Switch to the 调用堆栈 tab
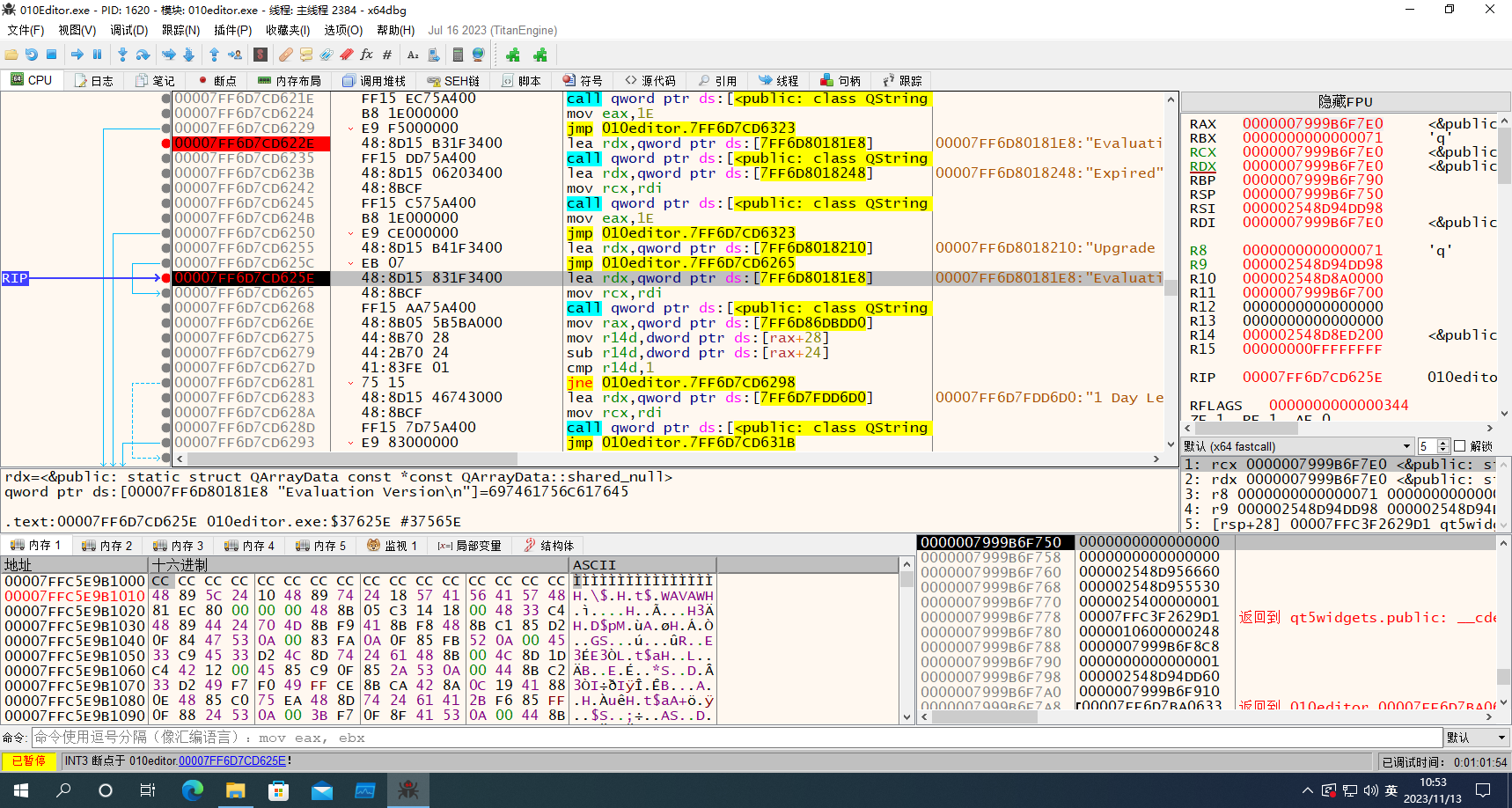1512x808 pixels. pos(374,80)
